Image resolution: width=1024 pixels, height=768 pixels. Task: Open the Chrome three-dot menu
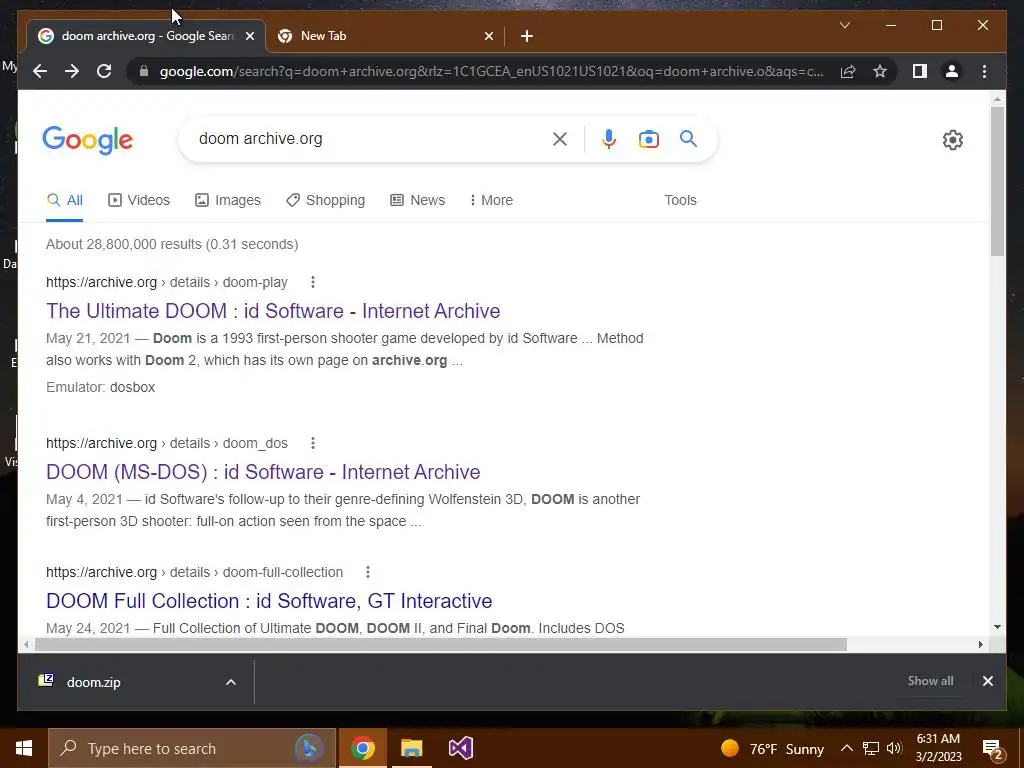tap(984, 71)
